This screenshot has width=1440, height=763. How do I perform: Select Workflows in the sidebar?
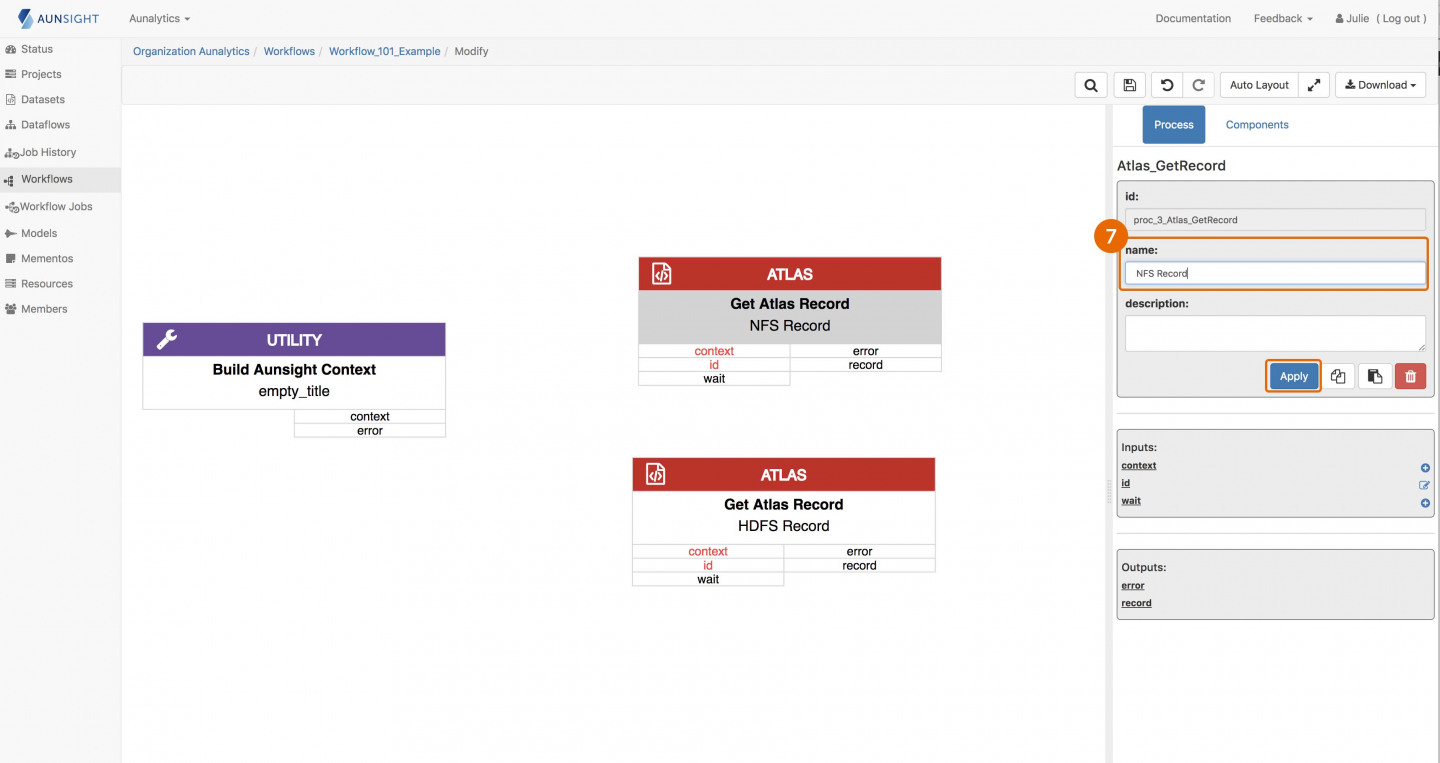[60, 179]
